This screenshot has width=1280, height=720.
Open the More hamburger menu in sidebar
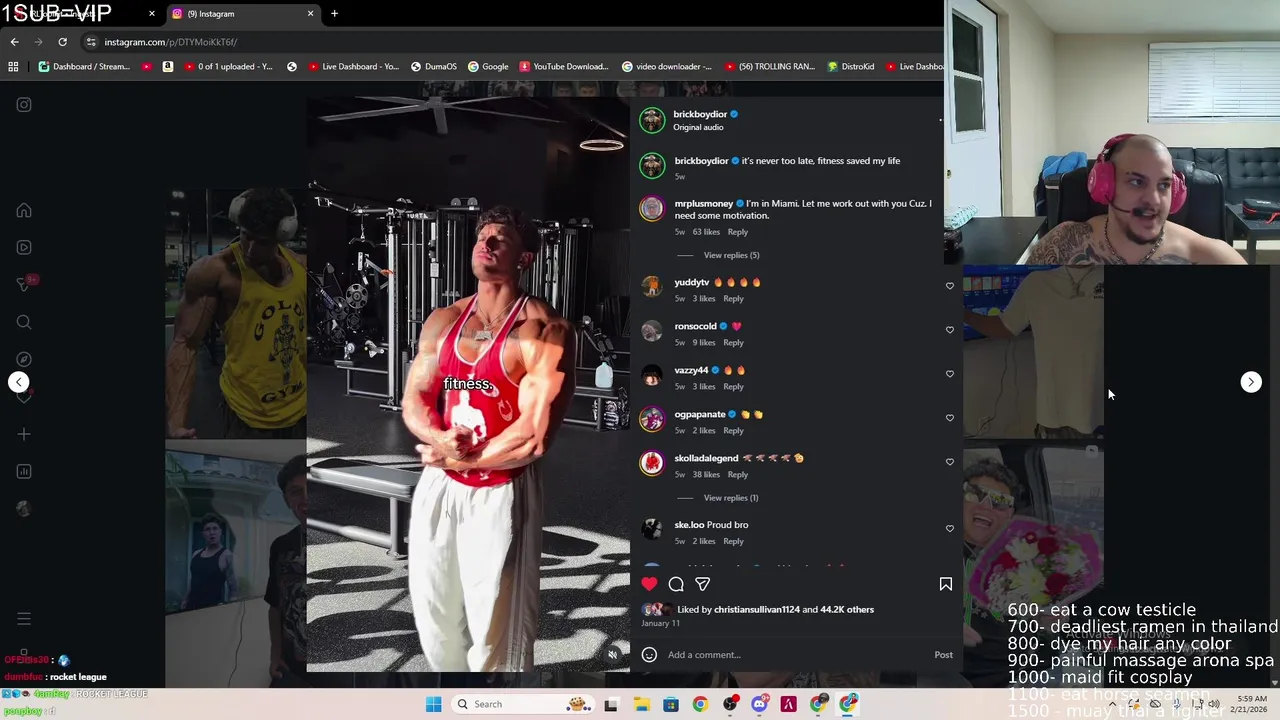pos(24,619)
